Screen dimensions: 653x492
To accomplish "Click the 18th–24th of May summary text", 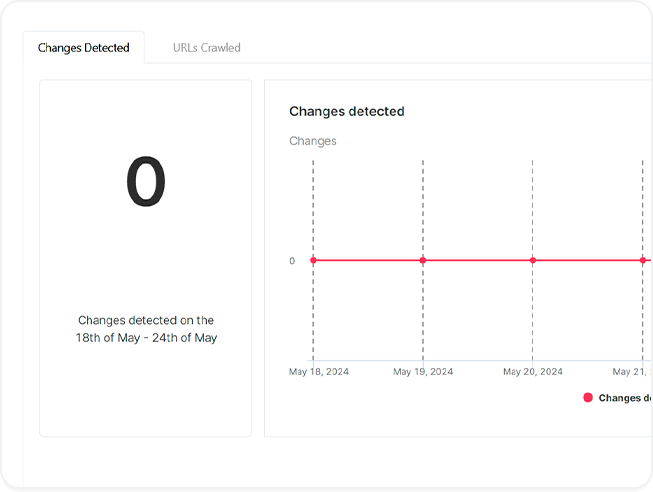I will 146,329.
